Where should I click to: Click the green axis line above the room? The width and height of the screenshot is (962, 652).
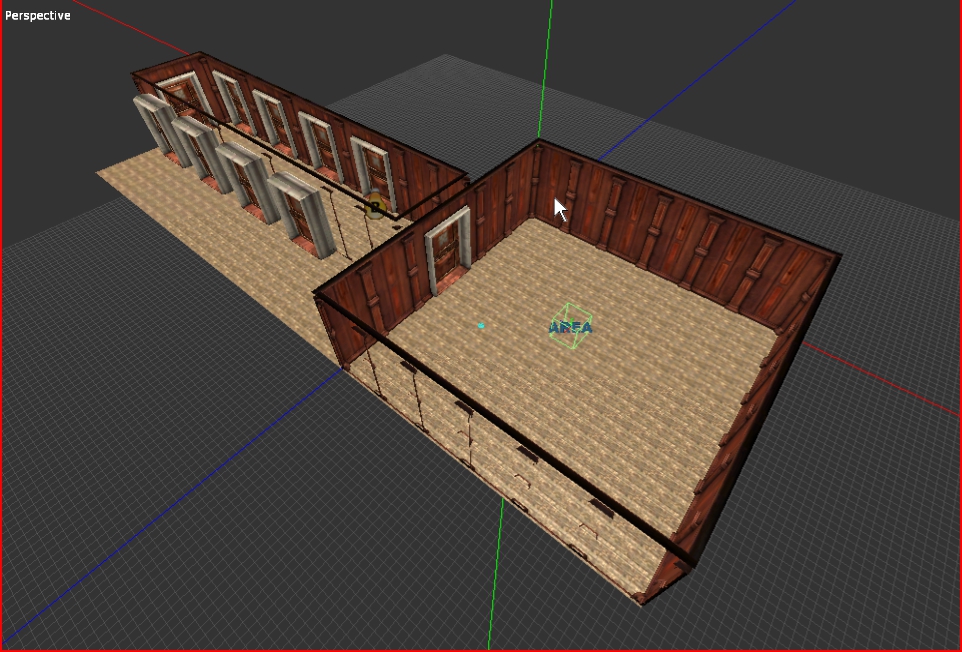(547, 60)
